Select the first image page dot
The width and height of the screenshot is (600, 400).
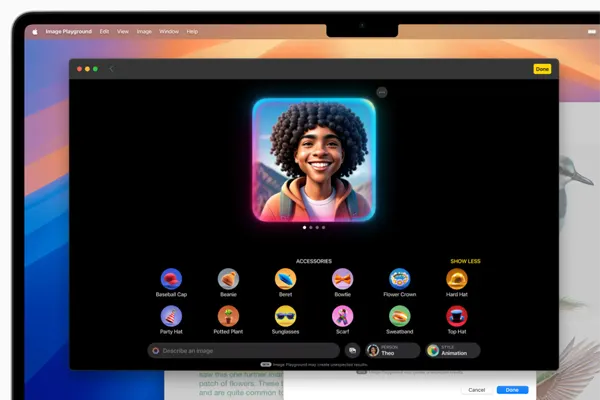pos(305,227)
